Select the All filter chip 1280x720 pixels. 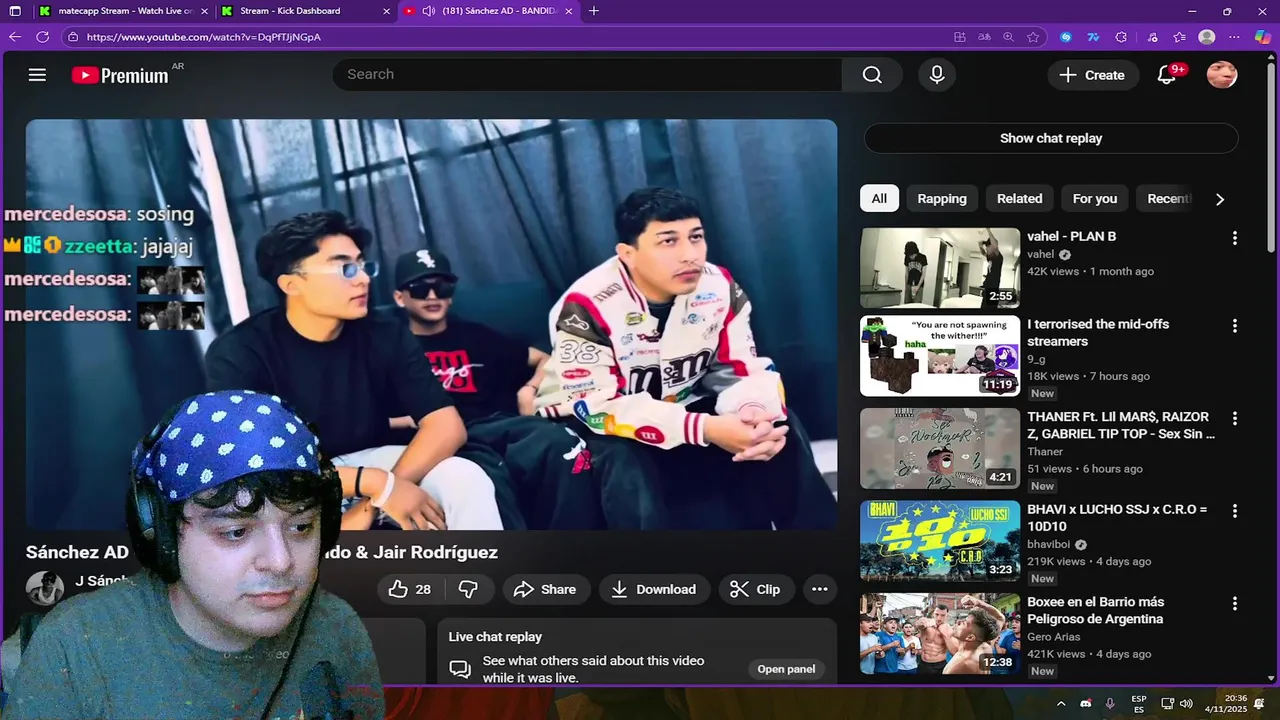pos(879,198)
